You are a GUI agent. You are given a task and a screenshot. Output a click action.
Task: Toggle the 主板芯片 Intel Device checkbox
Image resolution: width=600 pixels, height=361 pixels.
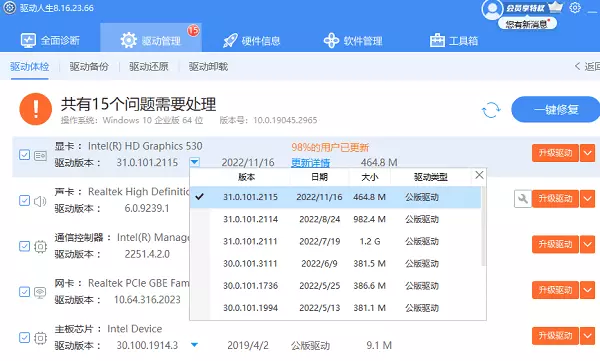pyautogui.click(x=24, y=338)
